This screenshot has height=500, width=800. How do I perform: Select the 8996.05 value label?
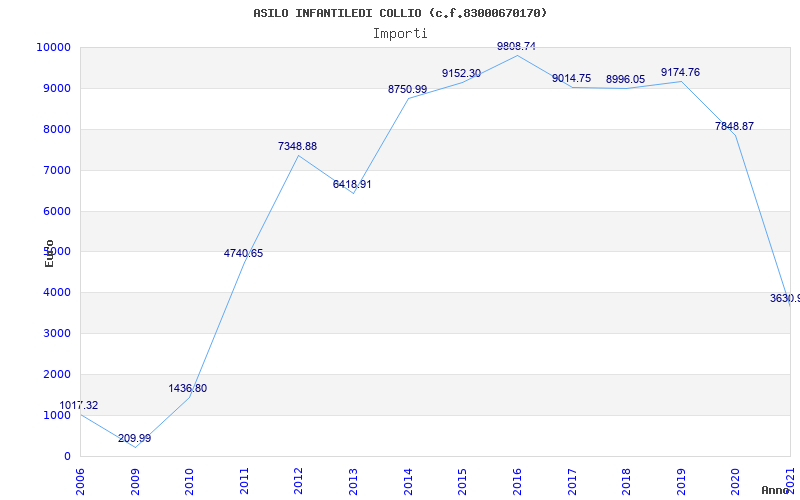626,80
